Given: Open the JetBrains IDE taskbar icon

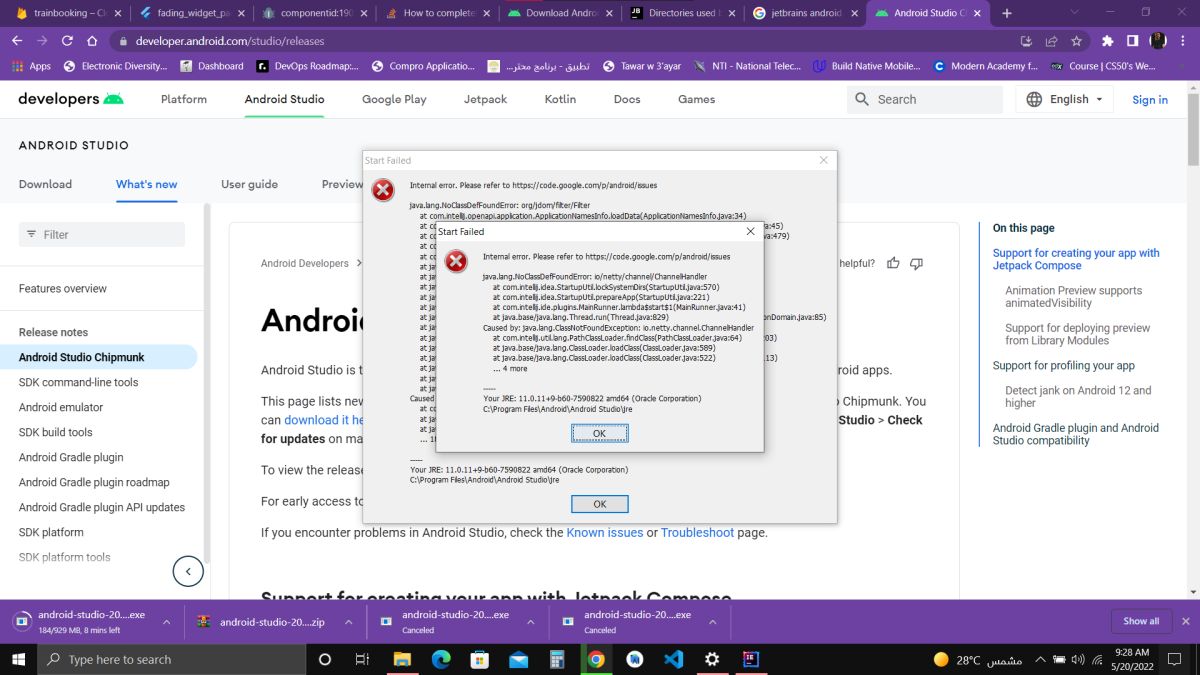Looking at the screenshot, I should [x=750, y=659].
